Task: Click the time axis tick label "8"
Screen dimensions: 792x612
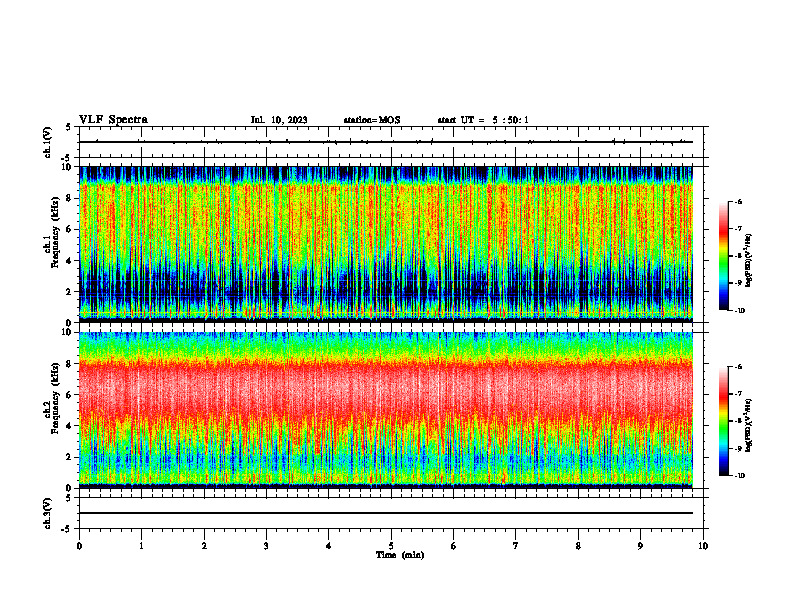Action: (578, 546)
